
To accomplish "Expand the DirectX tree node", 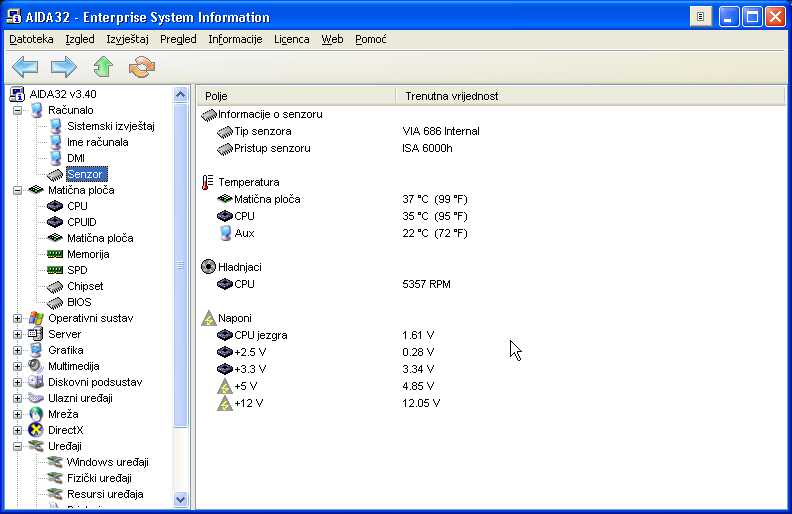I will 17,430.
